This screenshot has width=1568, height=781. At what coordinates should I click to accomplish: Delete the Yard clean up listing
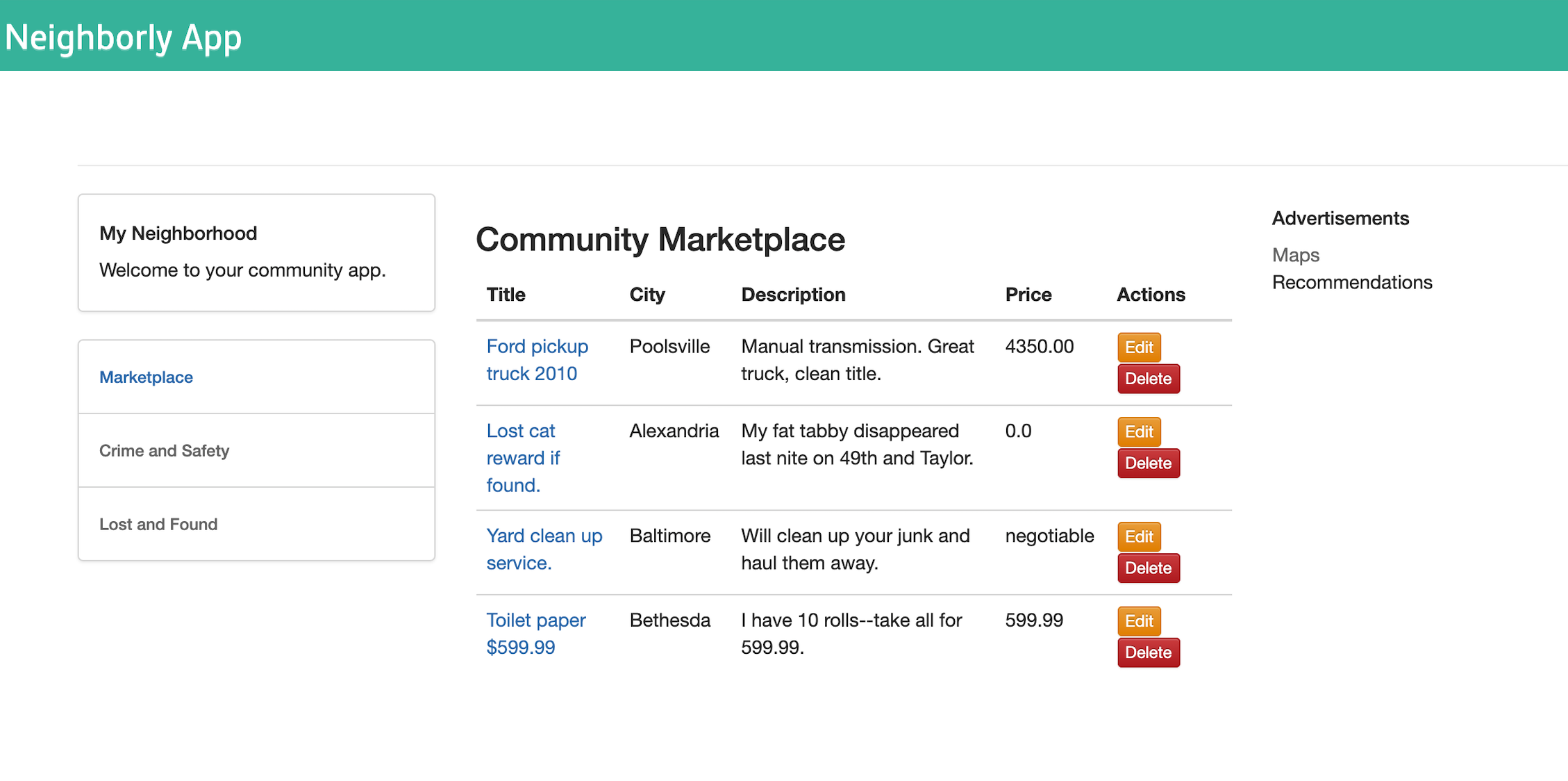(x=1148, y=568)
